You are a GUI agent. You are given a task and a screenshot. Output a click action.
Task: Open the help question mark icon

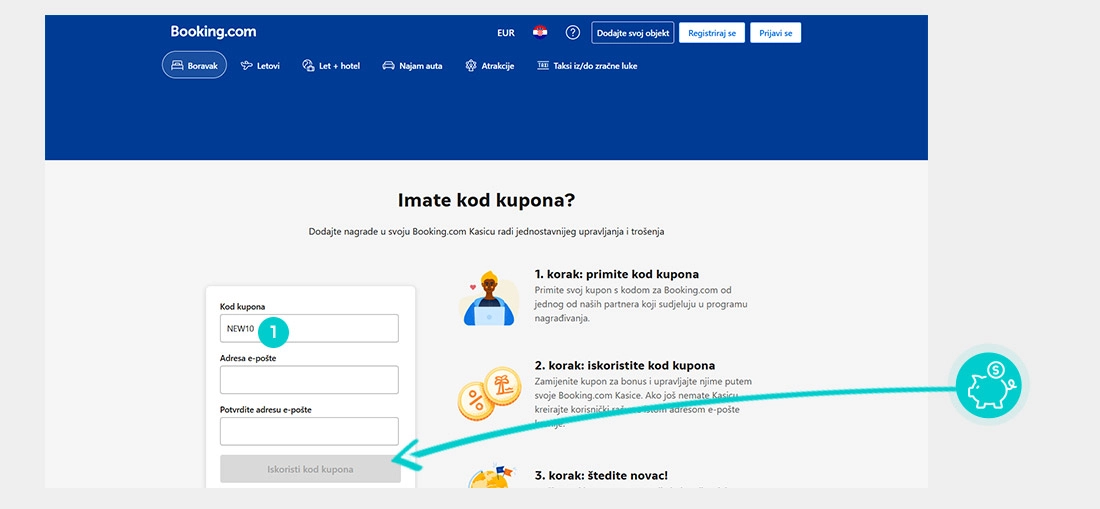click(x=573, y=32)
